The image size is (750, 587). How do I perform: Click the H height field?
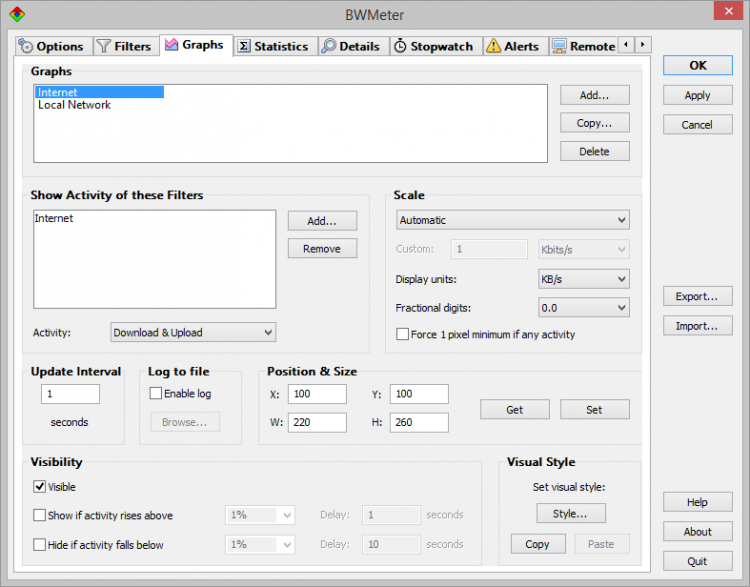(x=419, y=422)
